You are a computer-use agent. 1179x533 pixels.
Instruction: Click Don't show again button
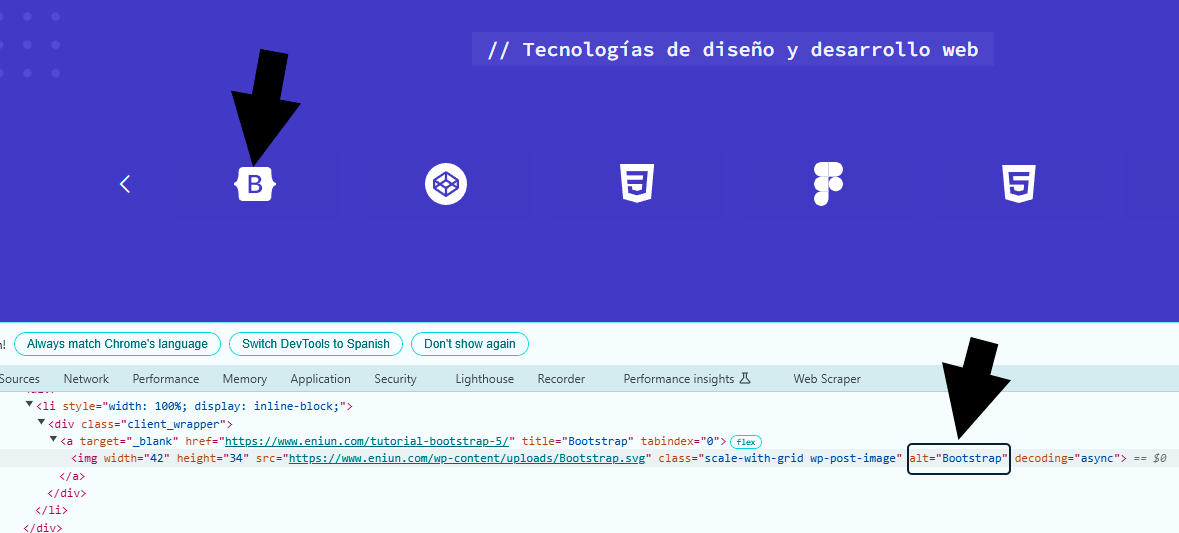coord(470,344)
